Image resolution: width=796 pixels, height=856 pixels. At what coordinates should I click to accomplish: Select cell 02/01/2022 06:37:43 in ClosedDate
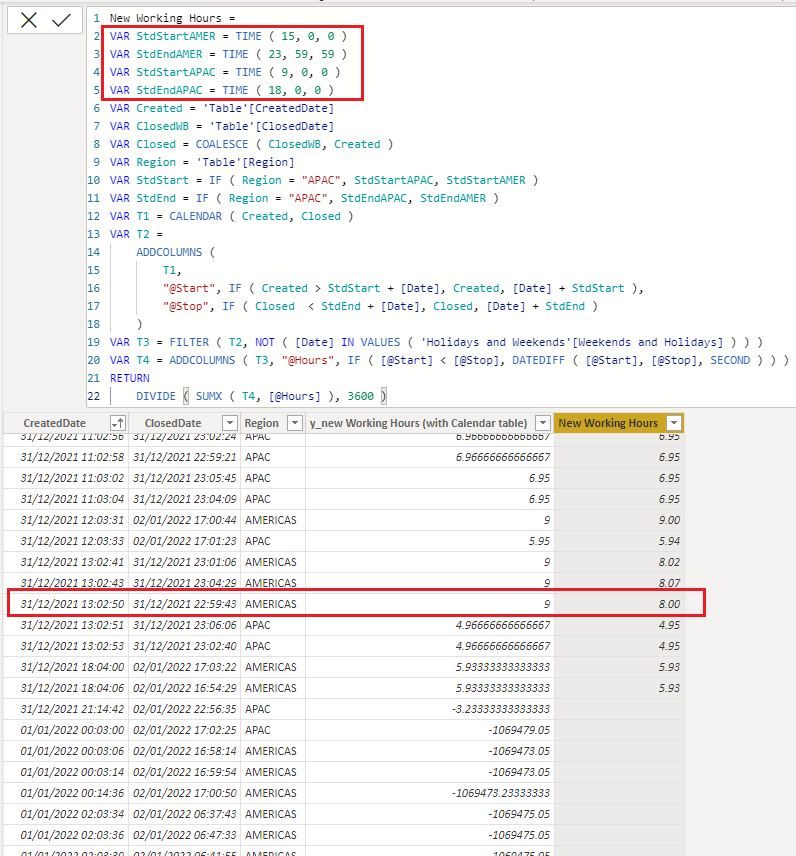[x=185, y=814]
